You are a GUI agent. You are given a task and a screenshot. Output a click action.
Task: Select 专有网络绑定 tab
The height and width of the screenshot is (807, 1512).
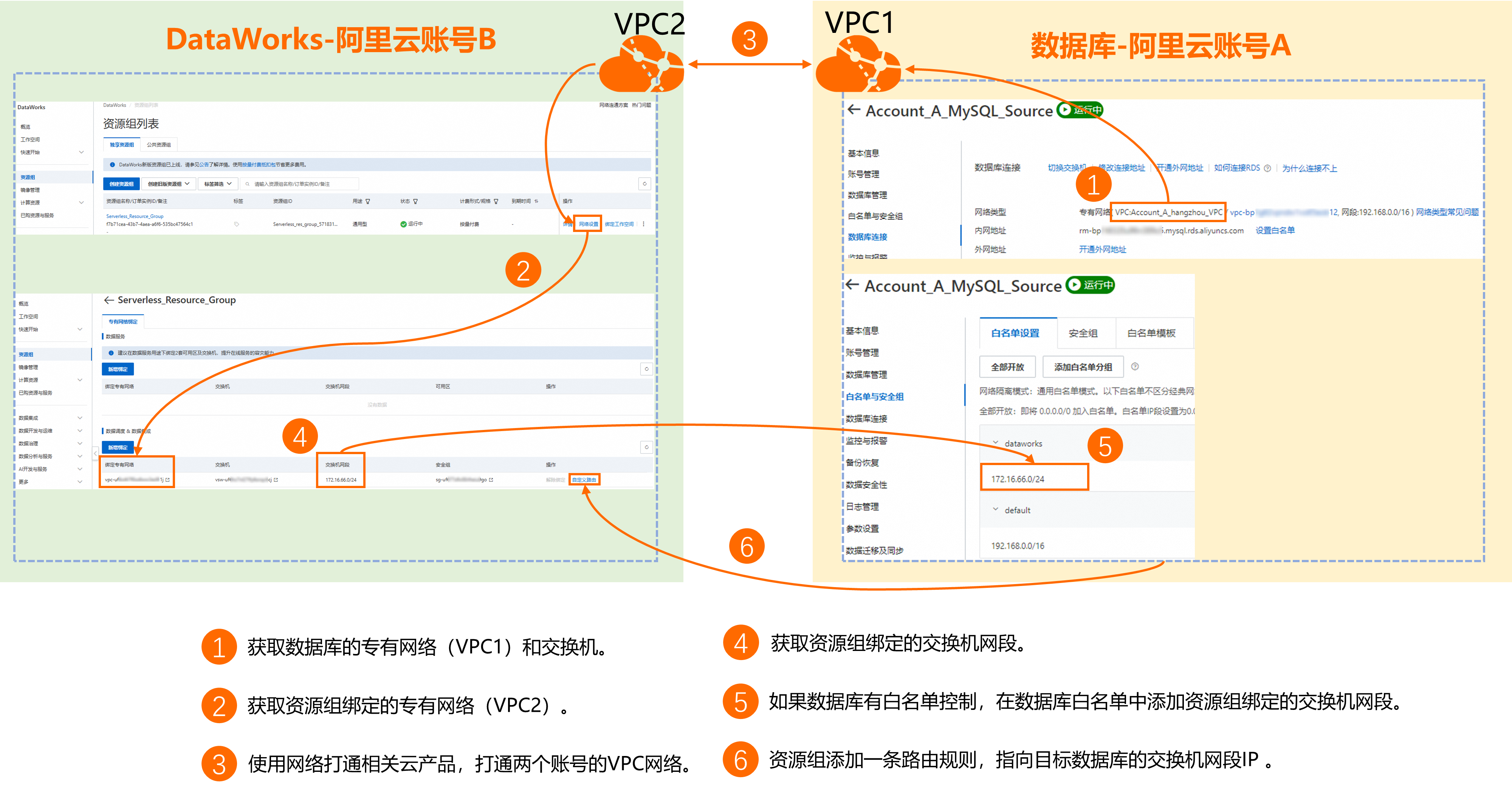coord(123,322)
